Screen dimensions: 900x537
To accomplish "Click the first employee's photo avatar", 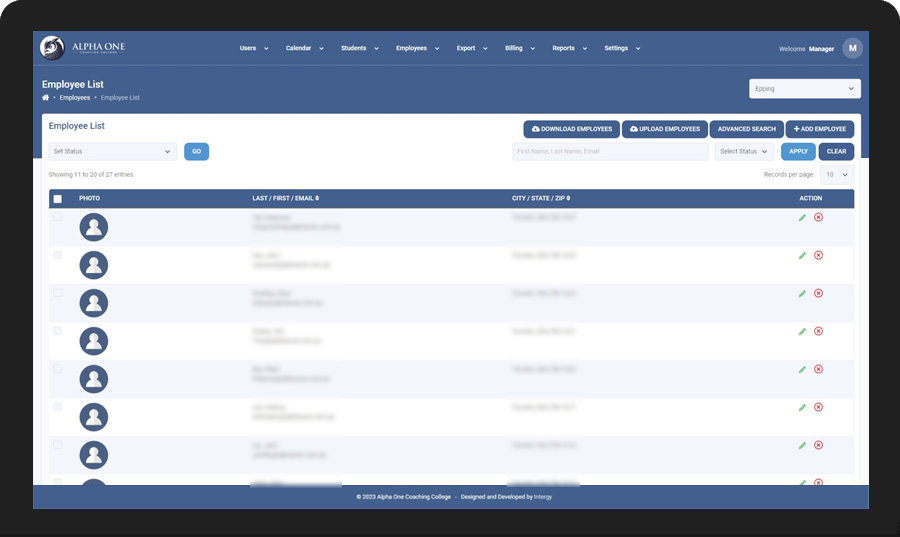I will 94,227.
